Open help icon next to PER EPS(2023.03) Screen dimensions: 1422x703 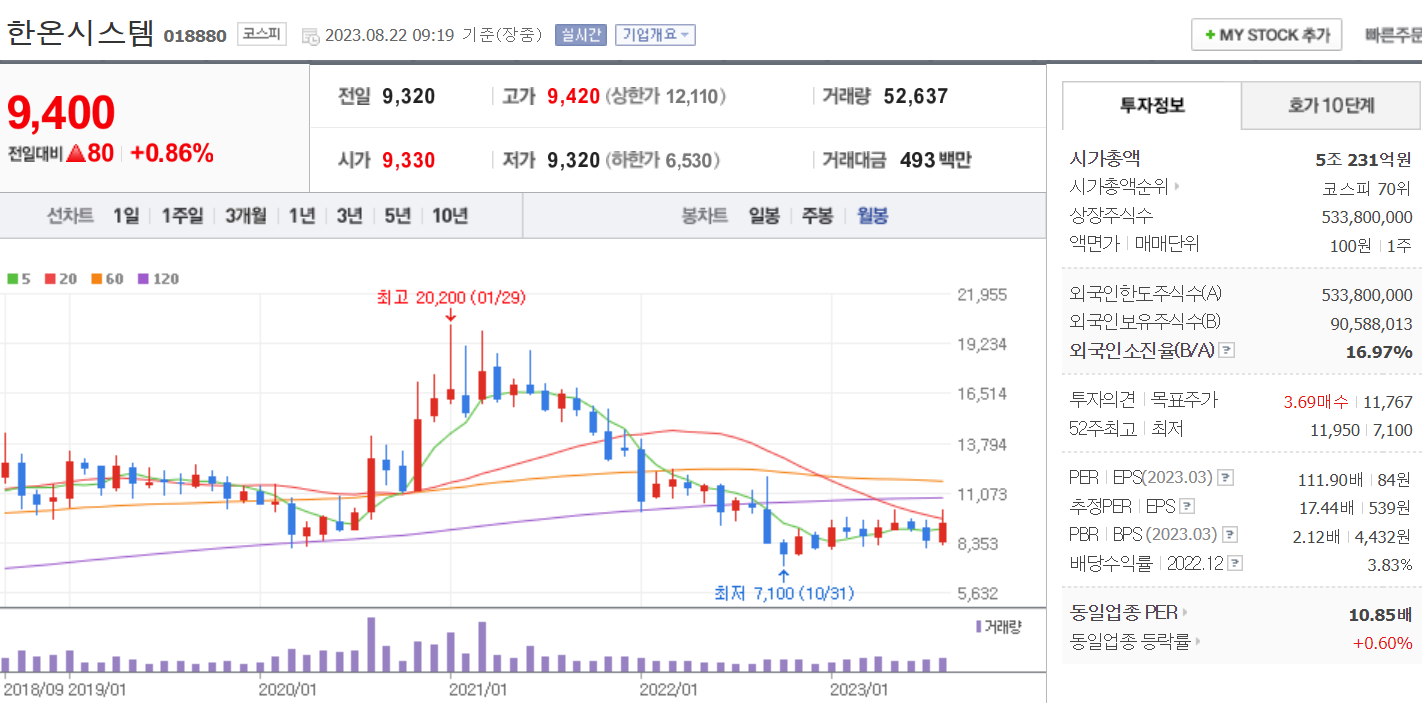click(1226, 477)
